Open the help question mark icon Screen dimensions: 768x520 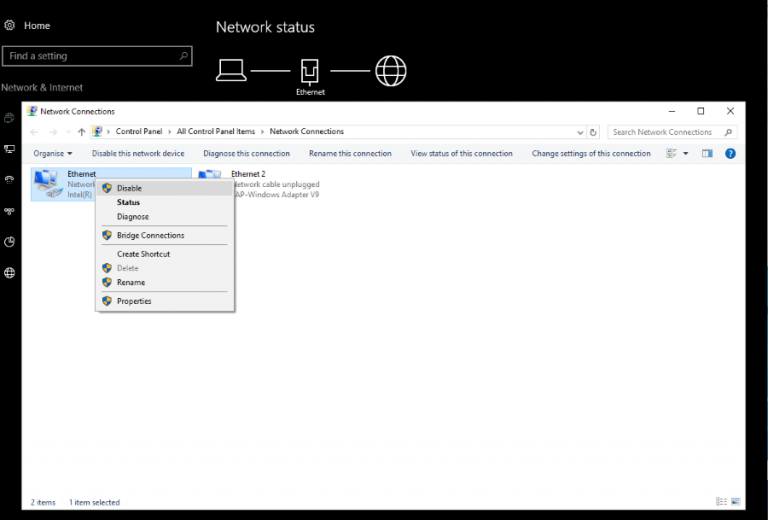pos(730,154)
